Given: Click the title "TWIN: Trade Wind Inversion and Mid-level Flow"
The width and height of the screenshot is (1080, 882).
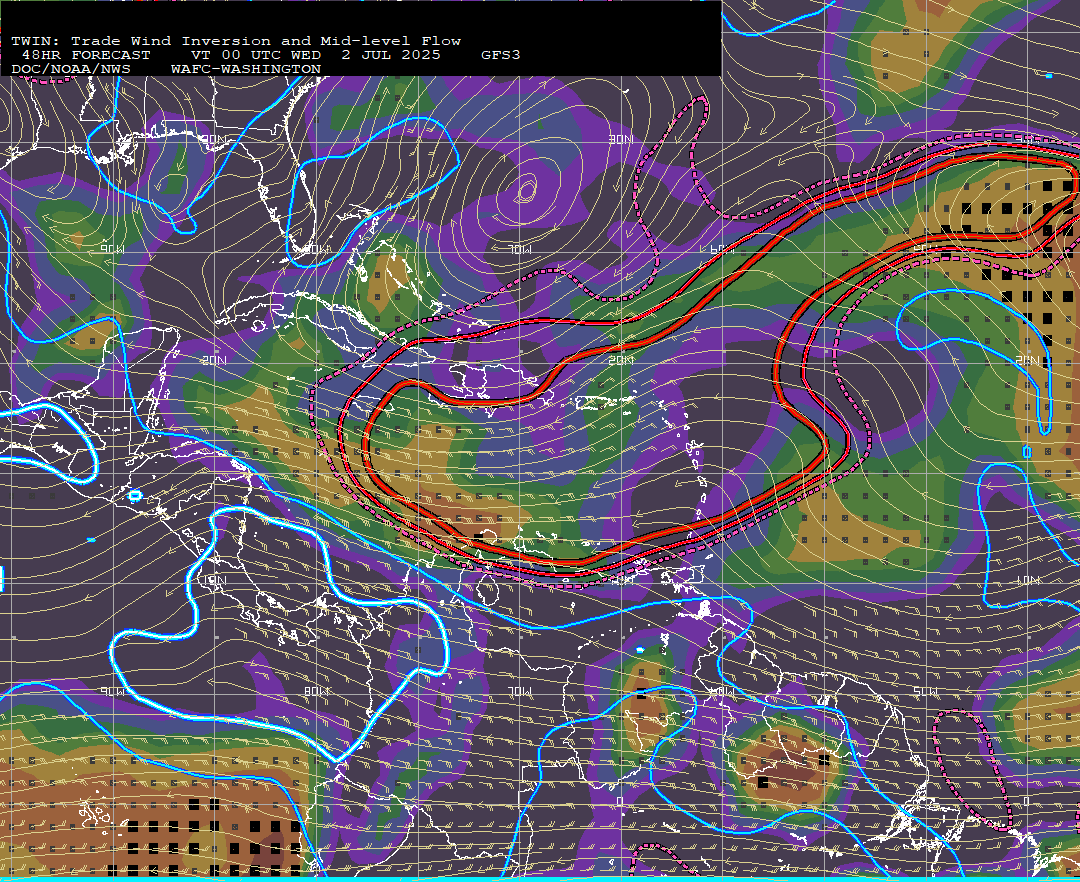Looking at the screenshot, I should (x=236, y=41).
